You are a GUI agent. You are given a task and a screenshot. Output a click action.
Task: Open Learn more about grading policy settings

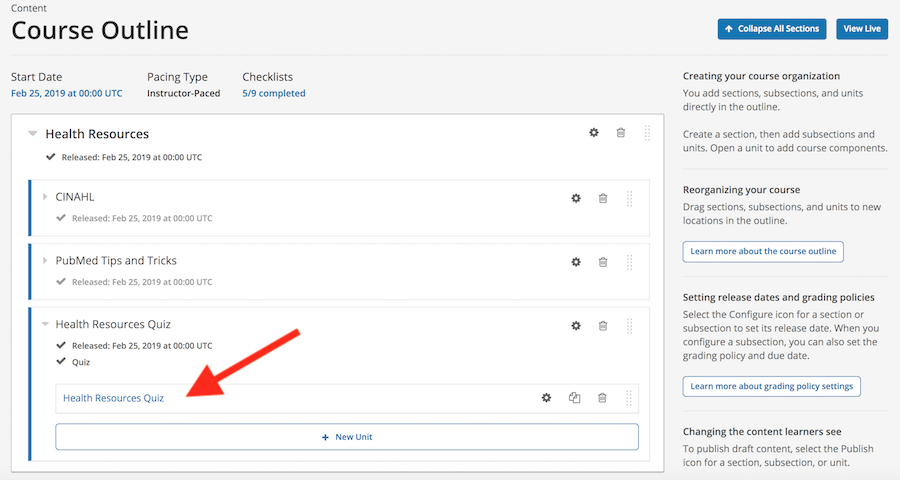[x=771, y=386]
